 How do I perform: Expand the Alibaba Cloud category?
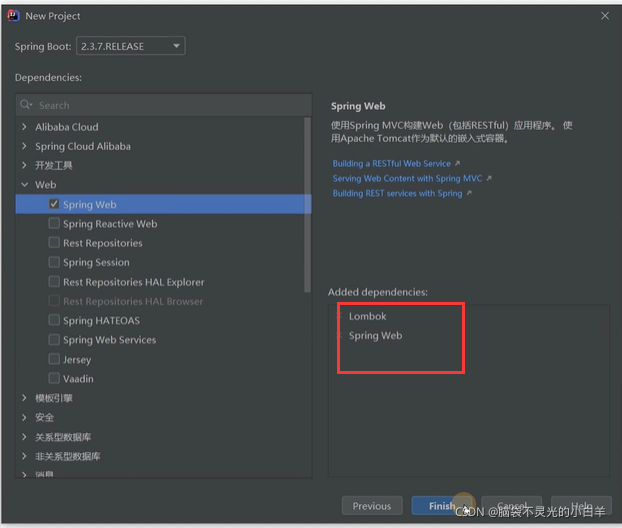click(24, 127)
